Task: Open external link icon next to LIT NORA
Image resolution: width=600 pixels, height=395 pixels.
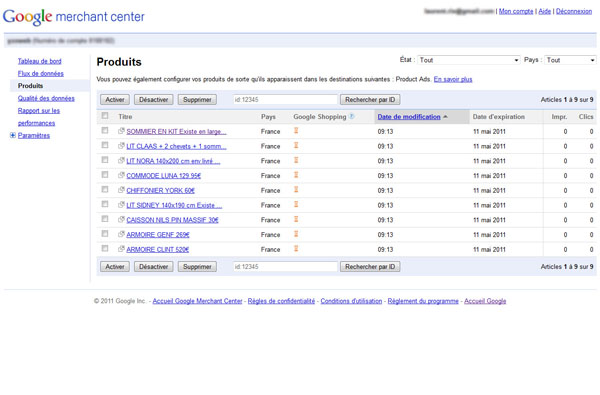Action: (x=121, y=160)
